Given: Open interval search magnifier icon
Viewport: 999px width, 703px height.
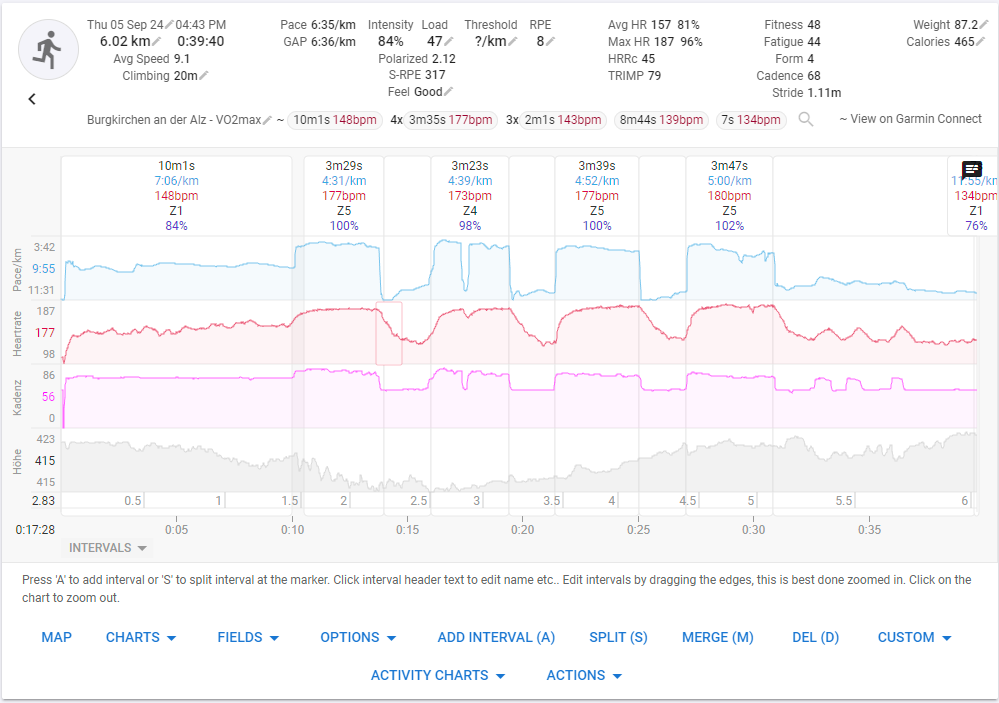Looking at the screenshot, I should (x=806, y=119).
